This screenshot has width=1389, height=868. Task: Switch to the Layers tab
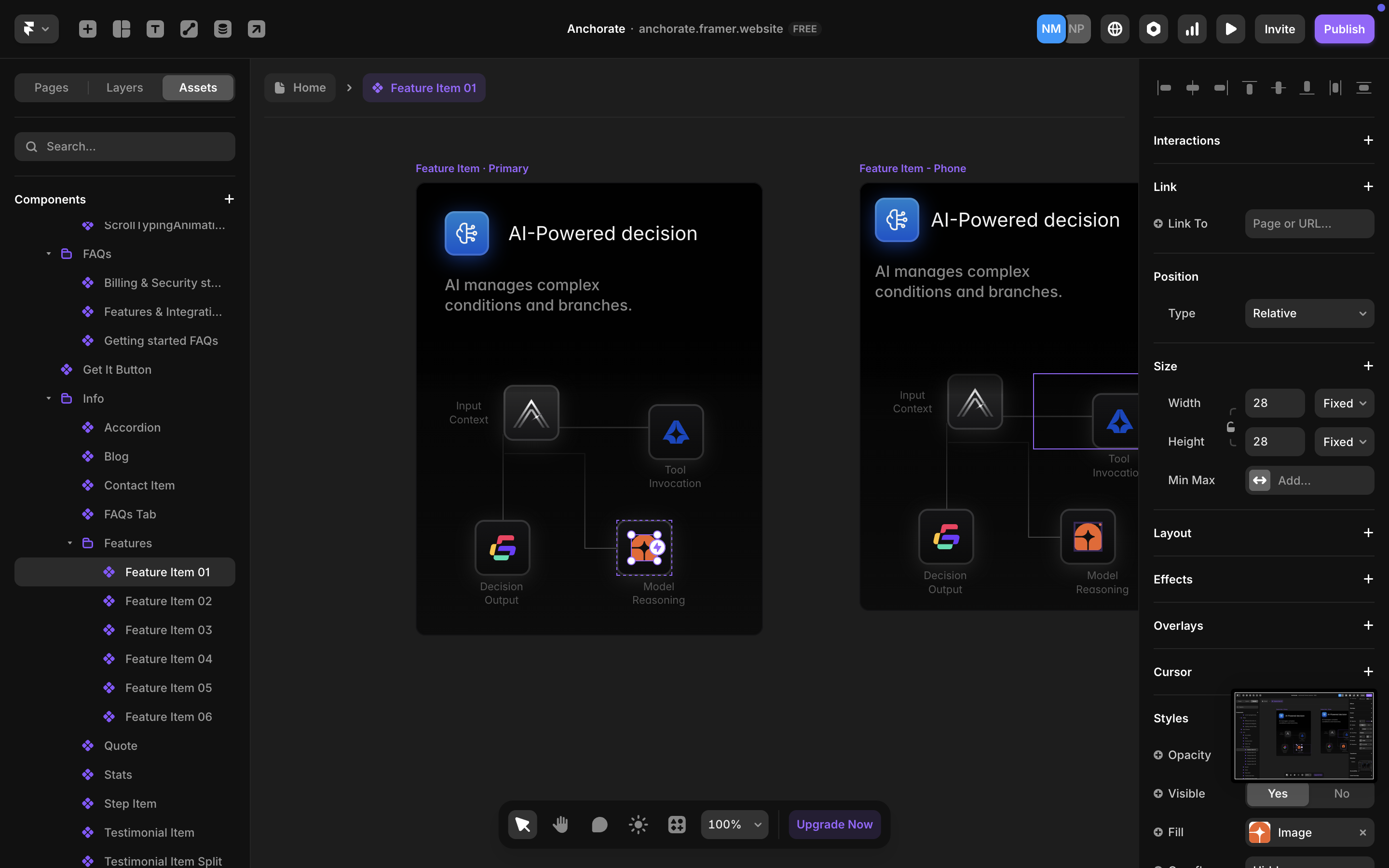point(124,88)
